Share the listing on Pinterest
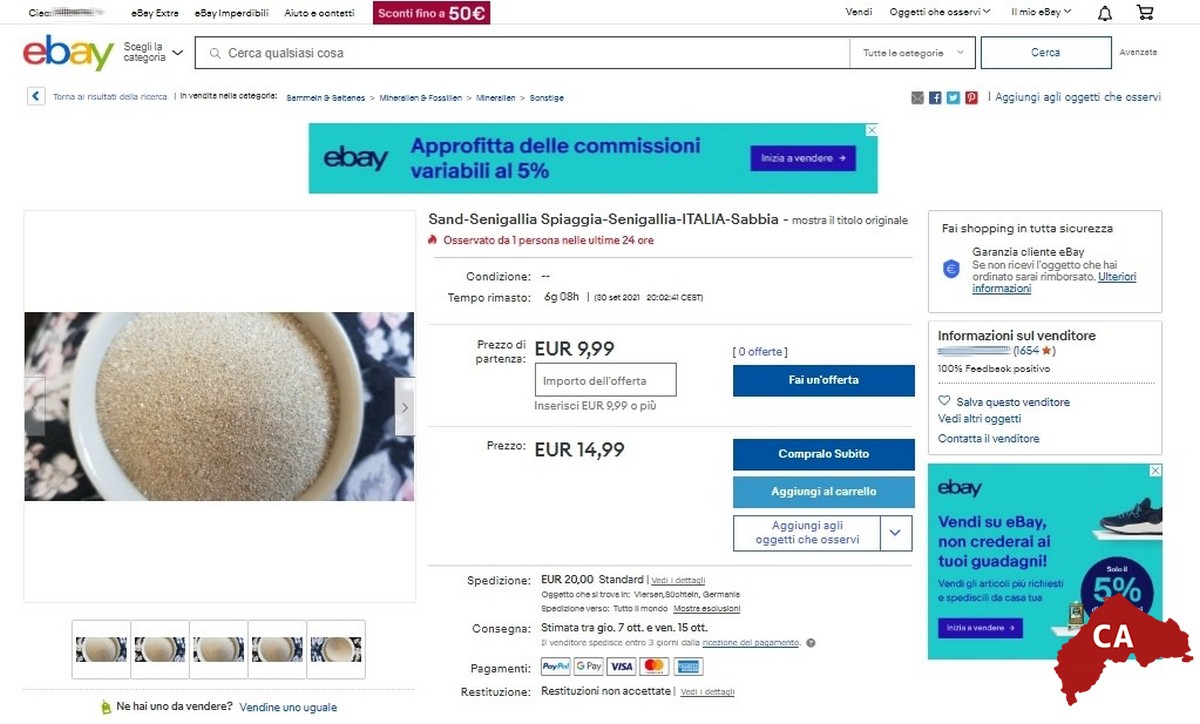This screenshot has width=1200, height=724. 971,98
